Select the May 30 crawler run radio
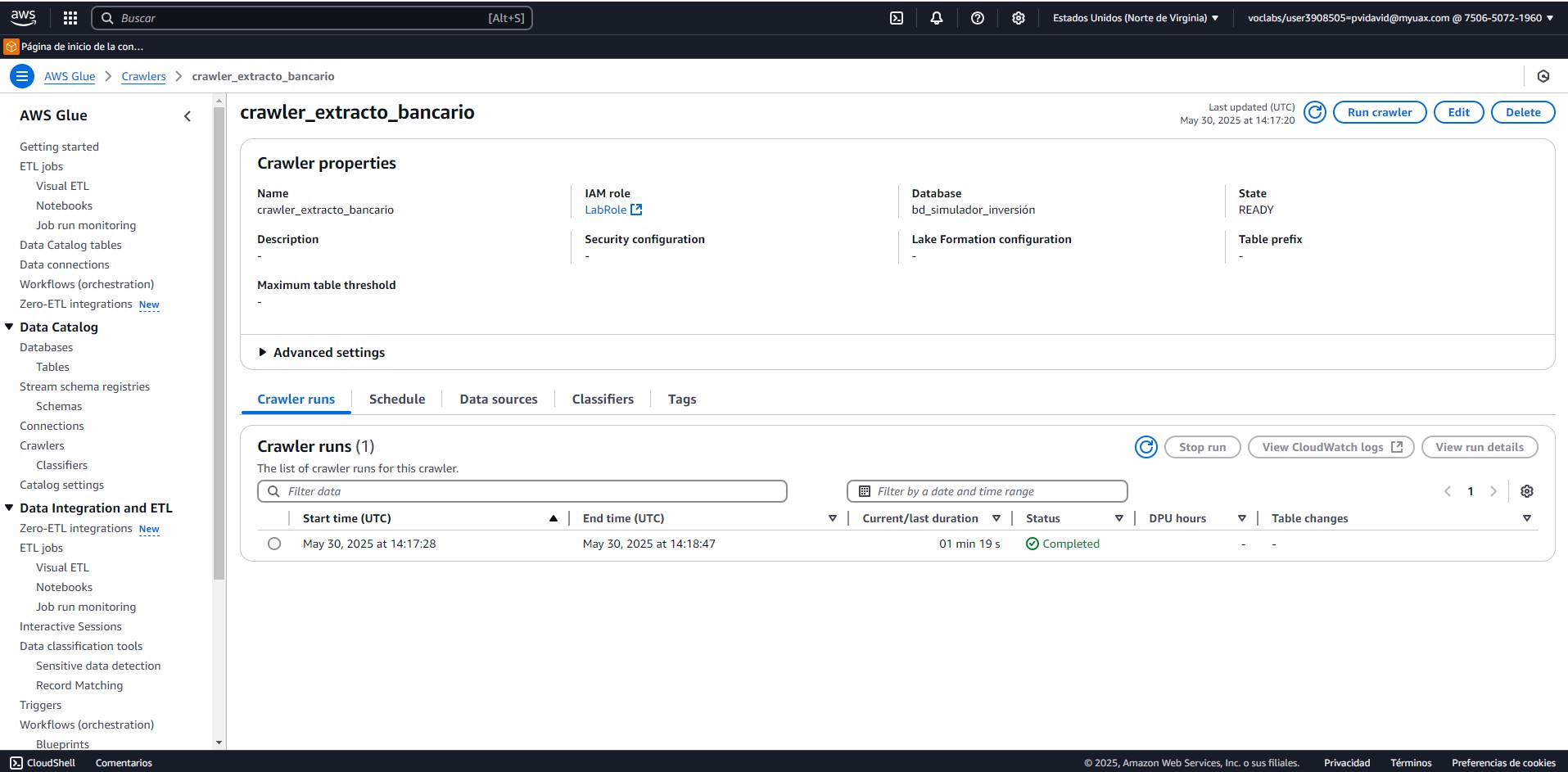 pyautogui.click(x=274, y=544)
